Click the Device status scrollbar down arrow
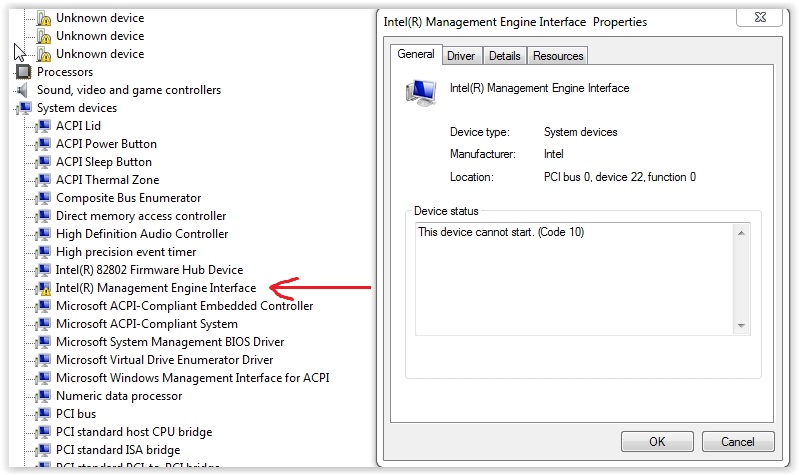 [x=741, y=326]
